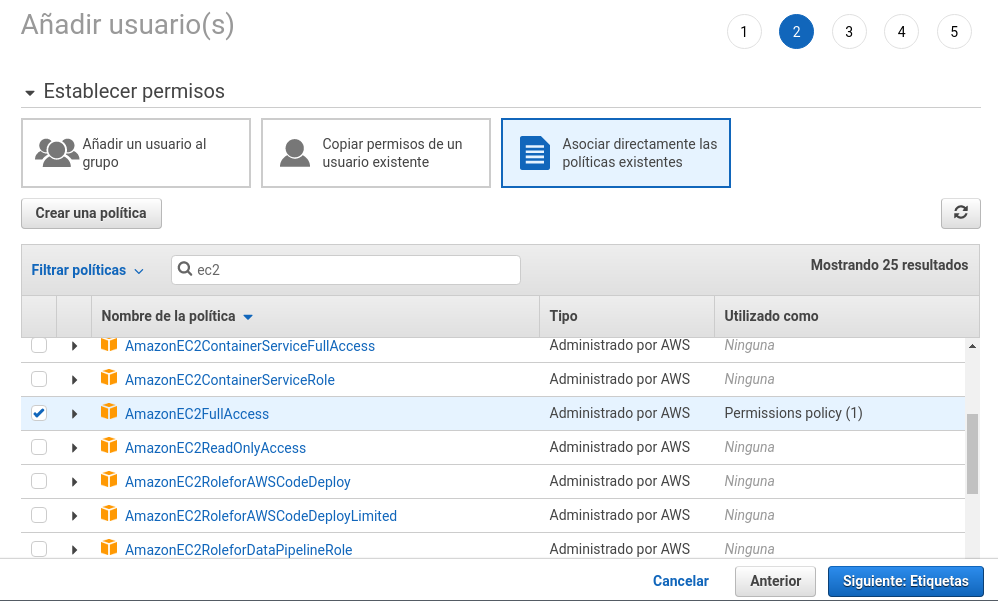Click the Crear una política button
The height and width of the screenshot is (601, 998).
pyautogui.click(x=91, y=213)
